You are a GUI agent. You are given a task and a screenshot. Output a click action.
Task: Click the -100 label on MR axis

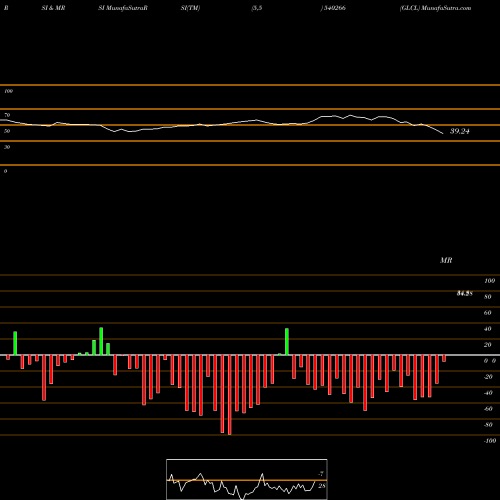pyautogui.click(x=490, y=441)
